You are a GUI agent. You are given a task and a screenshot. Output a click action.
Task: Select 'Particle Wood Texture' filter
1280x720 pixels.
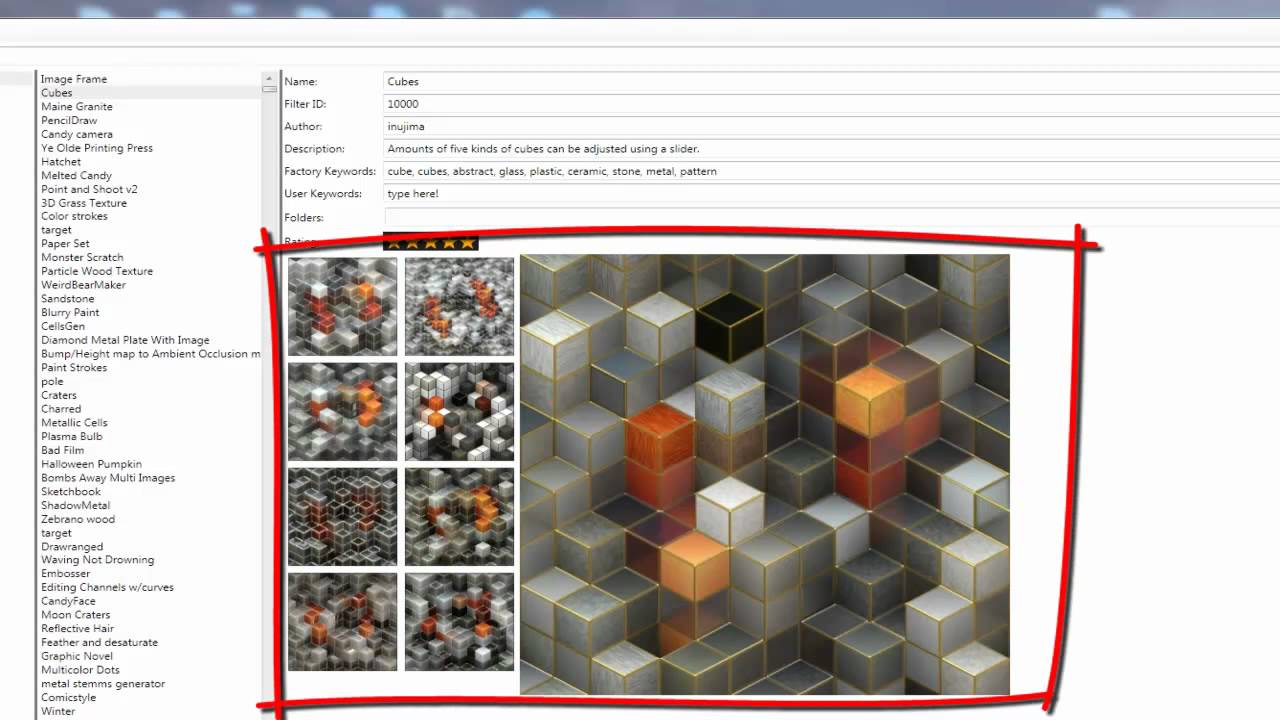pyautogui.click(x=97, y=271)
